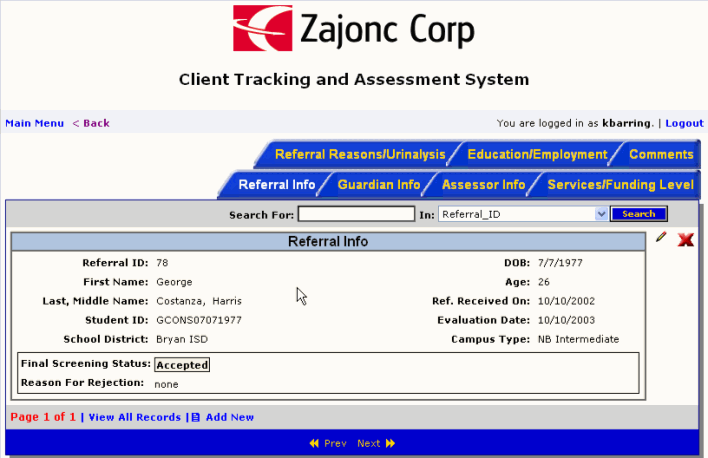The height and width of the screenshot is (458, 708).
Task: Select the Referral Info tab
Action: (277, 185)
